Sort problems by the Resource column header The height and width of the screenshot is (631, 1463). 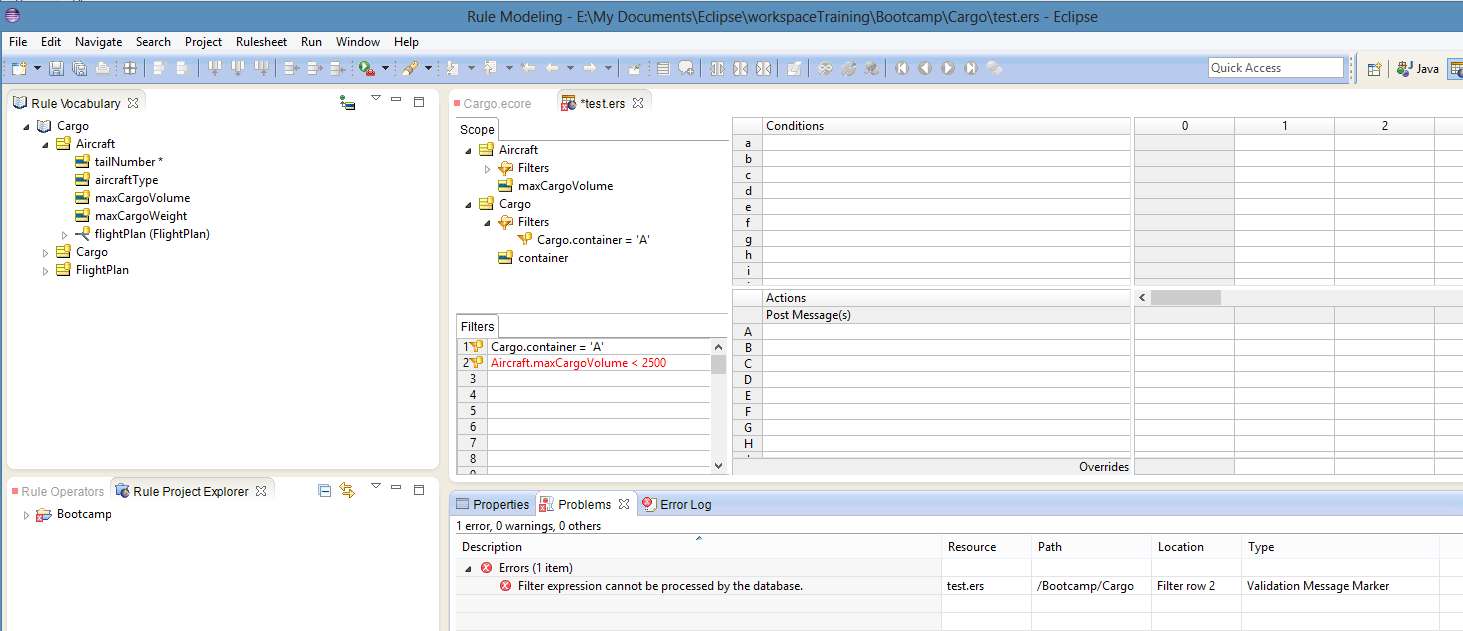pyautogui.click(x=988, y=547)
